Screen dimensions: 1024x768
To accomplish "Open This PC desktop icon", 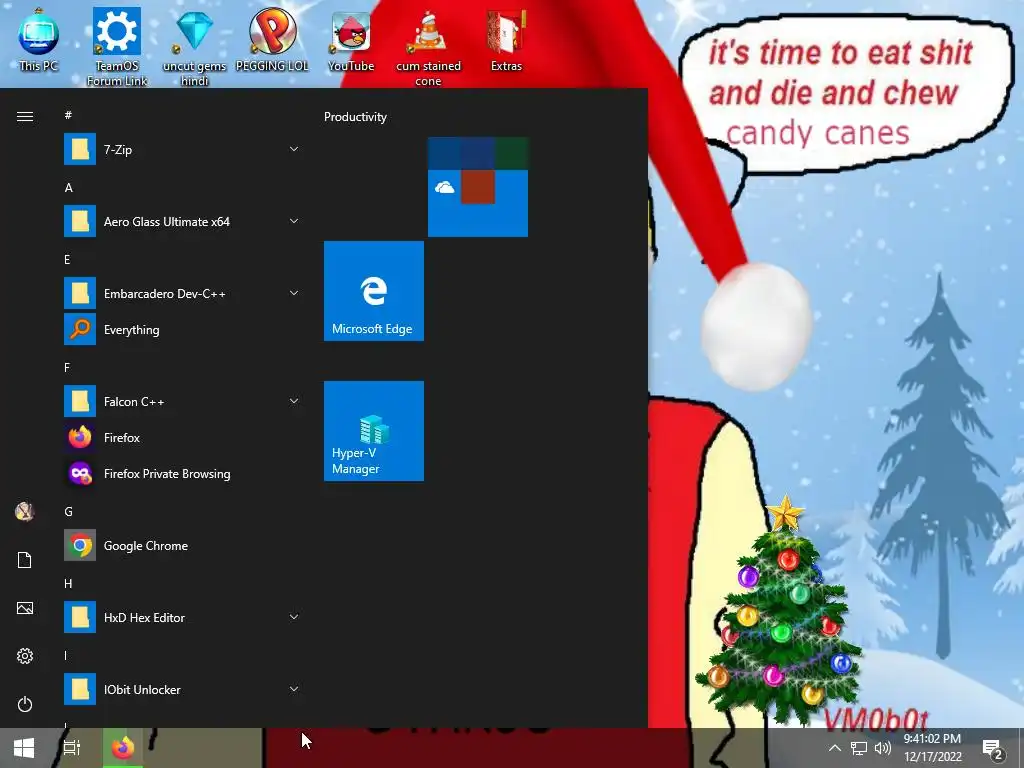I will [39, 39].
